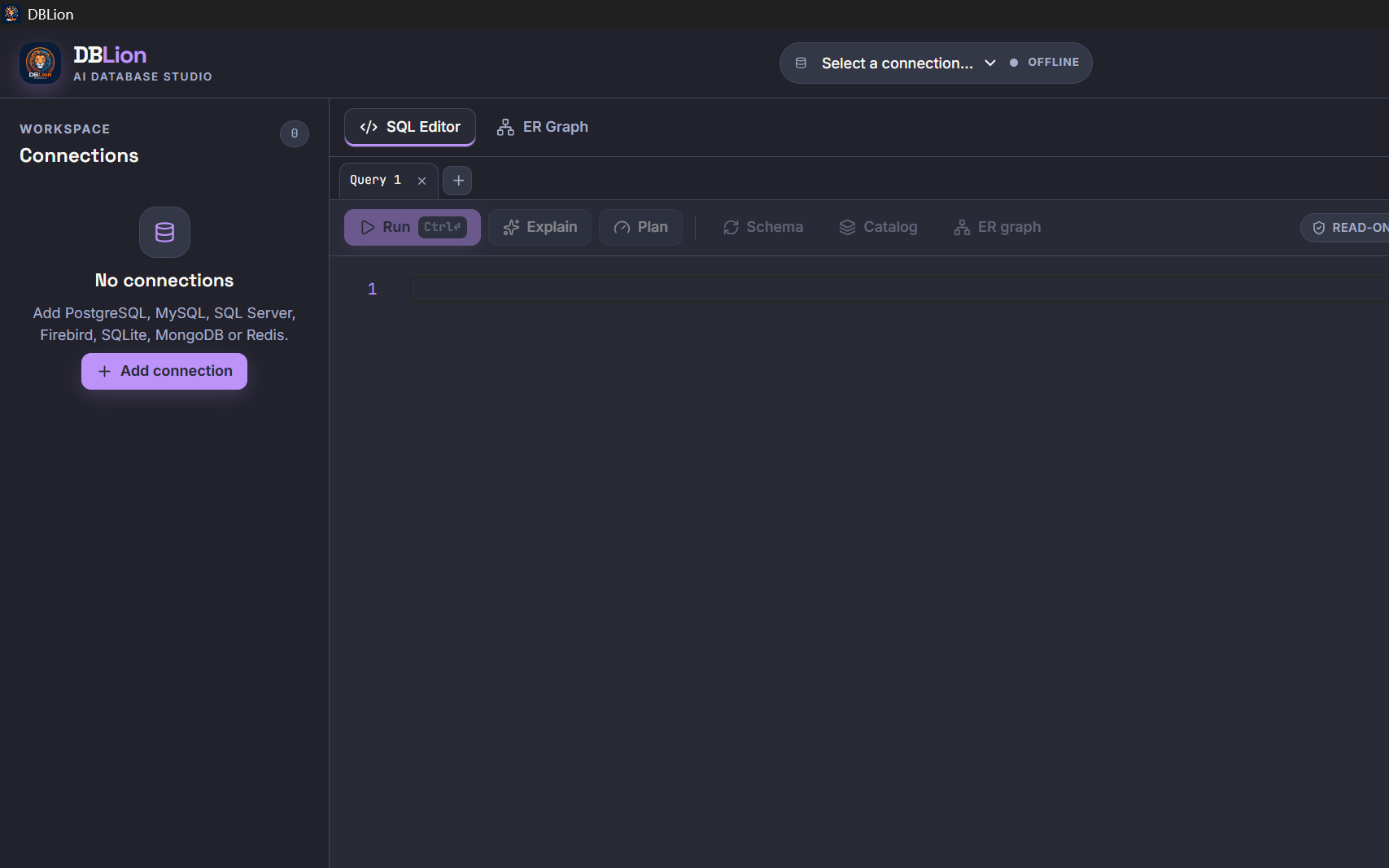Click the Connections heading in sidebar
1389x868 pixels.
pyautogui.click(x=79, y=155)
